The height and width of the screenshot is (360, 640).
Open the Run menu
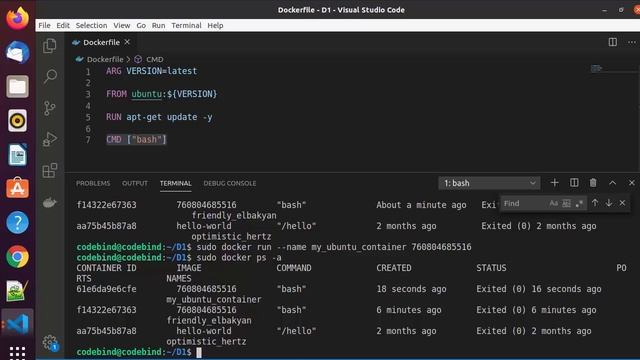click(158, 25)
